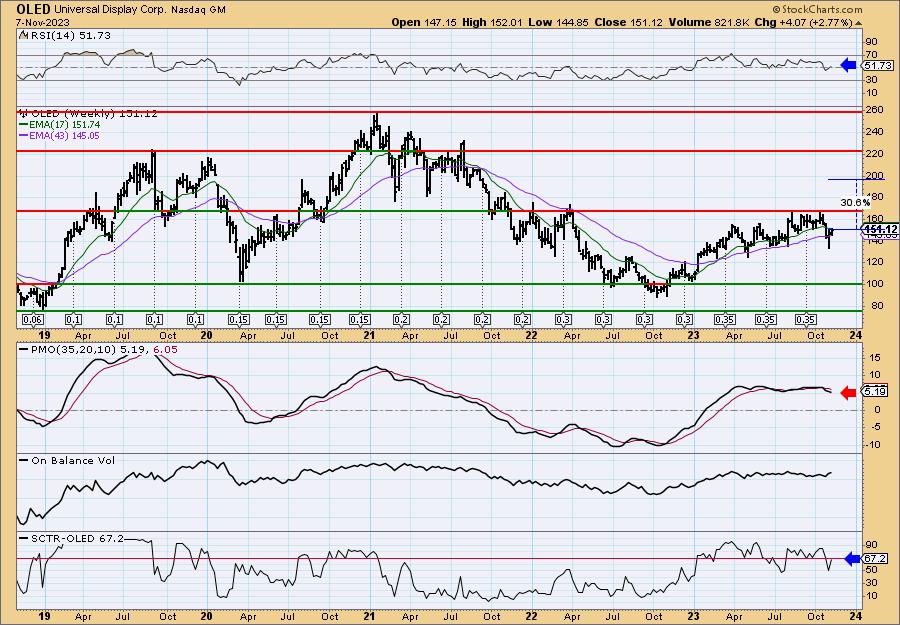Click the 260 price axis label
Screen dimensions: 900x625
874,110
